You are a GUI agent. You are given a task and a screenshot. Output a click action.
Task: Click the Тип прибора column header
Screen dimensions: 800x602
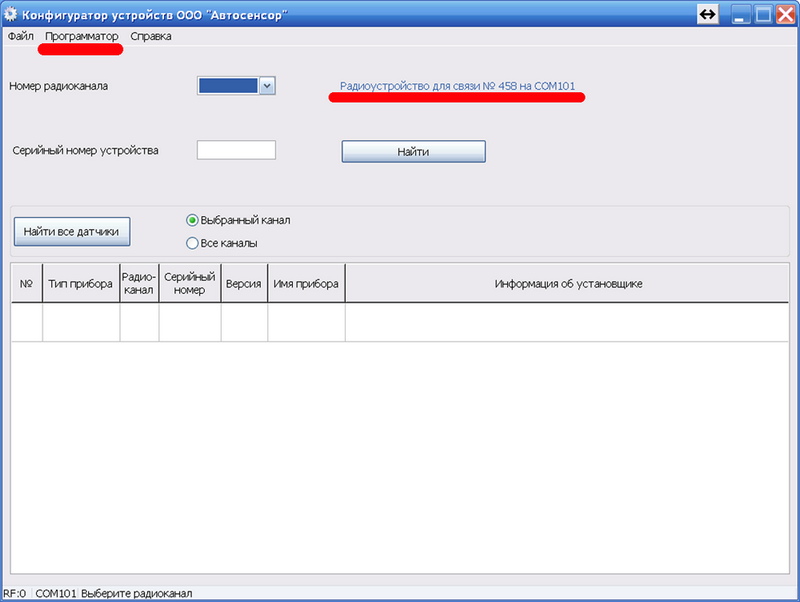tap(81, 283)
